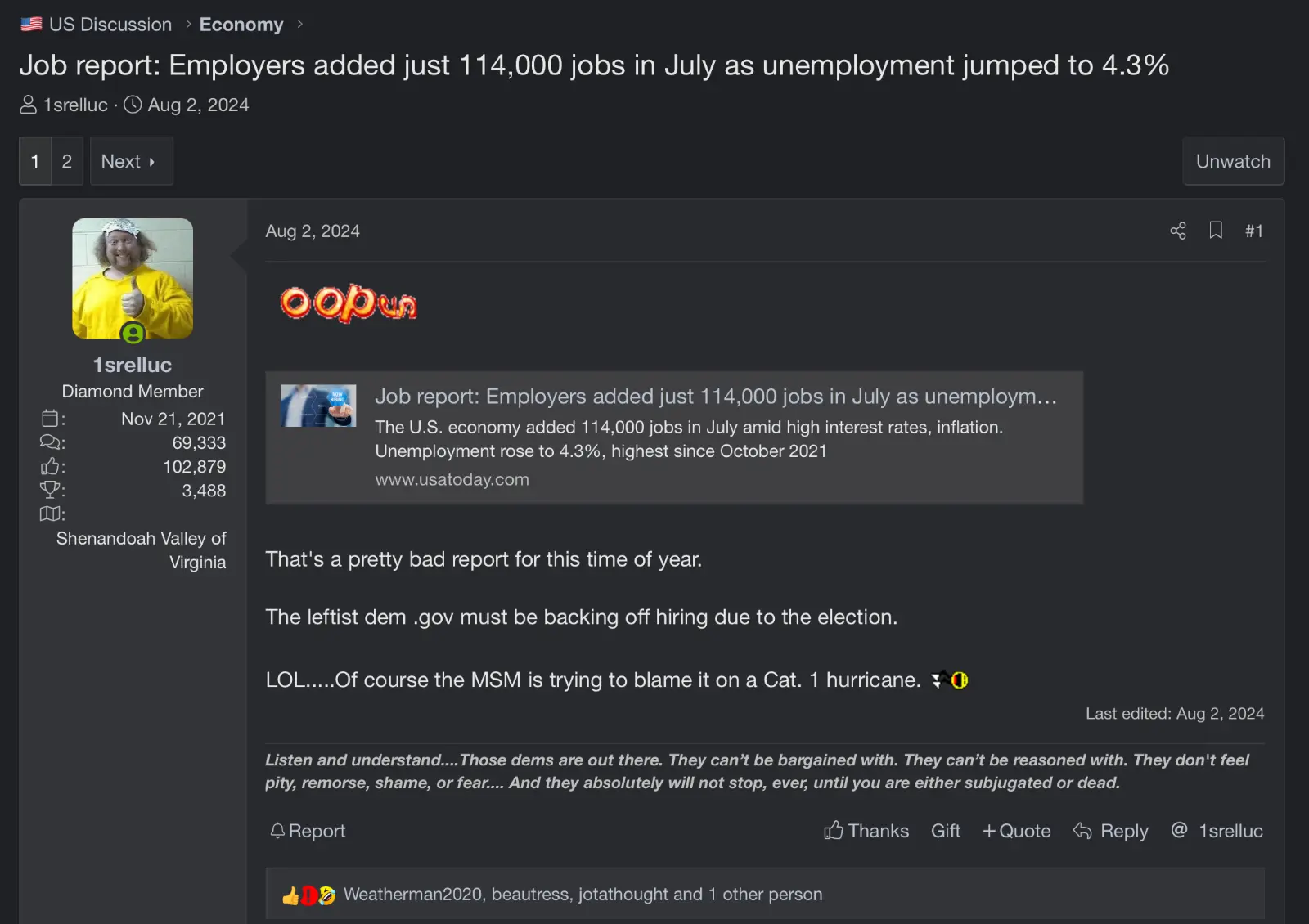Report the post using the bell icon
This screenshot has height=924, width=1309.
pyautogui.click(x=308, y=831)
